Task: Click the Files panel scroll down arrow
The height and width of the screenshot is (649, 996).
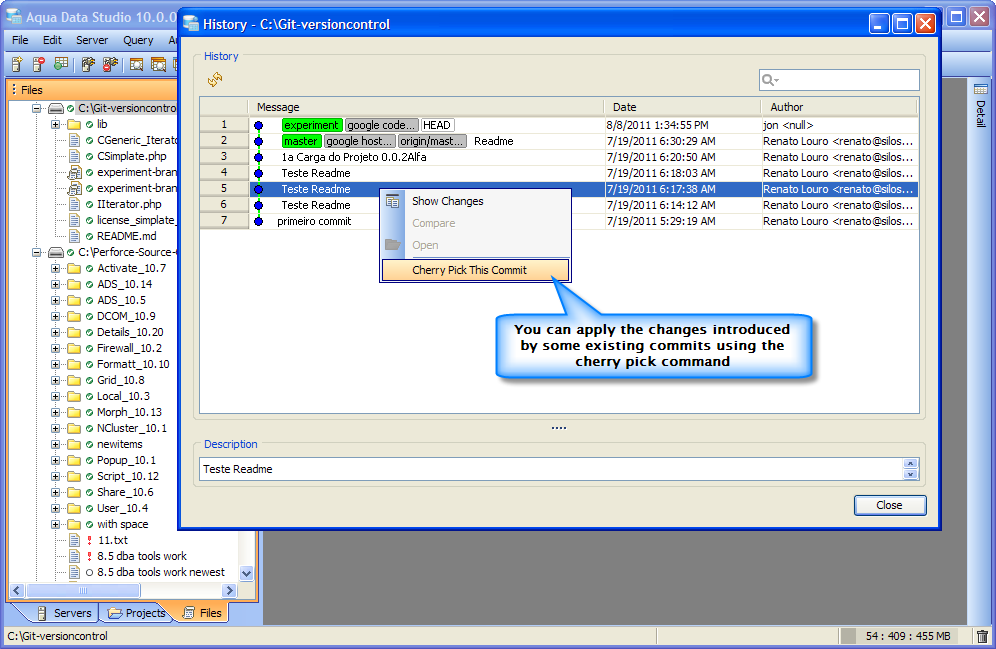Action: 246,573
